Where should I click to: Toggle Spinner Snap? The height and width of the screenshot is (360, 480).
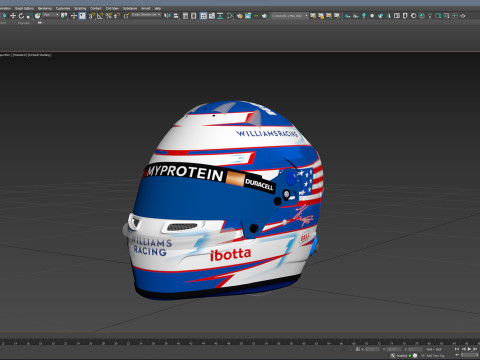click(x=117, y=16)
